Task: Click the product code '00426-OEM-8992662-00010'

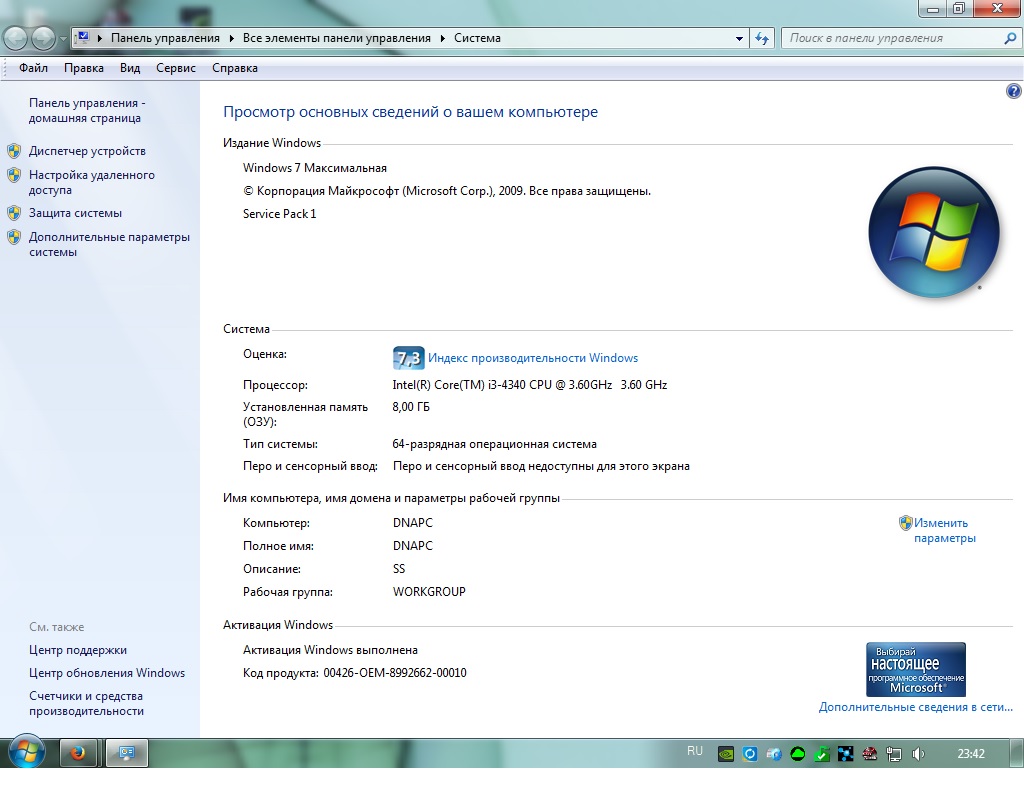Action: point(395,672)
